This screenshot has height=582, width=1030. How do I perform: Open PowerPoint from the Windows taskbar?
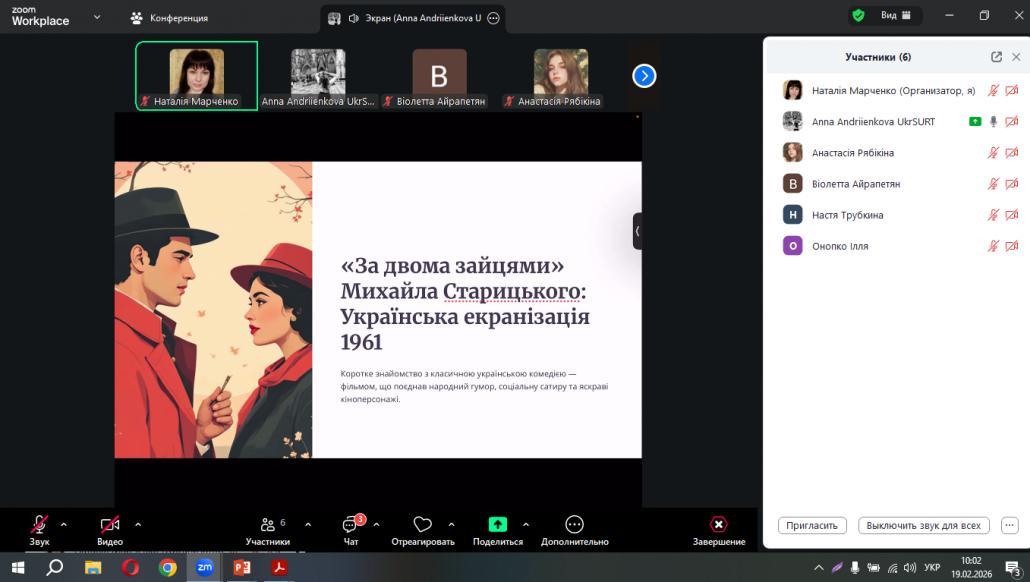coord(241,567)
